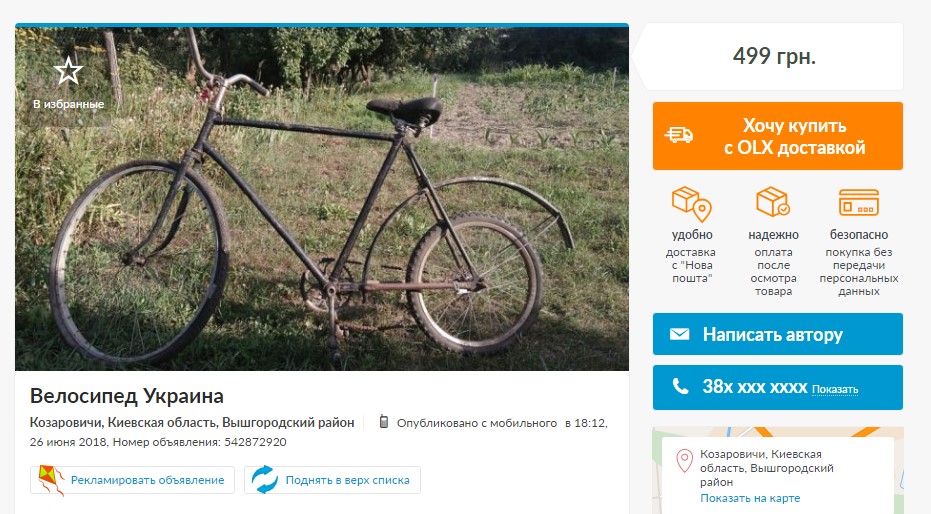Image resolution: width=931 pixels, height=514 pixels.
Task: Click the location text under the title
Action: pos(192,422)
